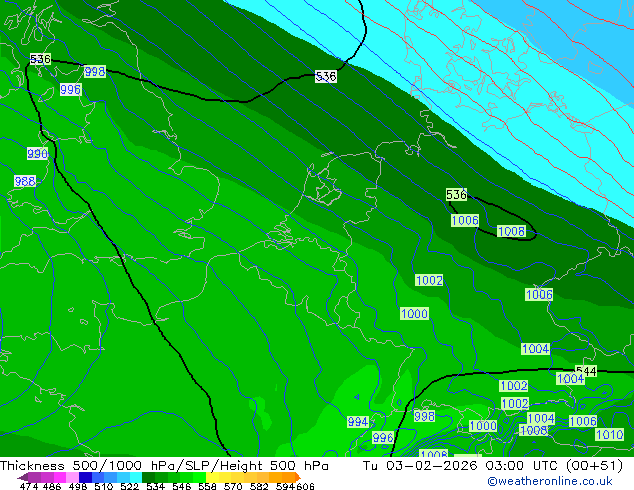Viewport: 634px width, 490px height.
Task: Click the 498 legend value
Action: point(78,486)
